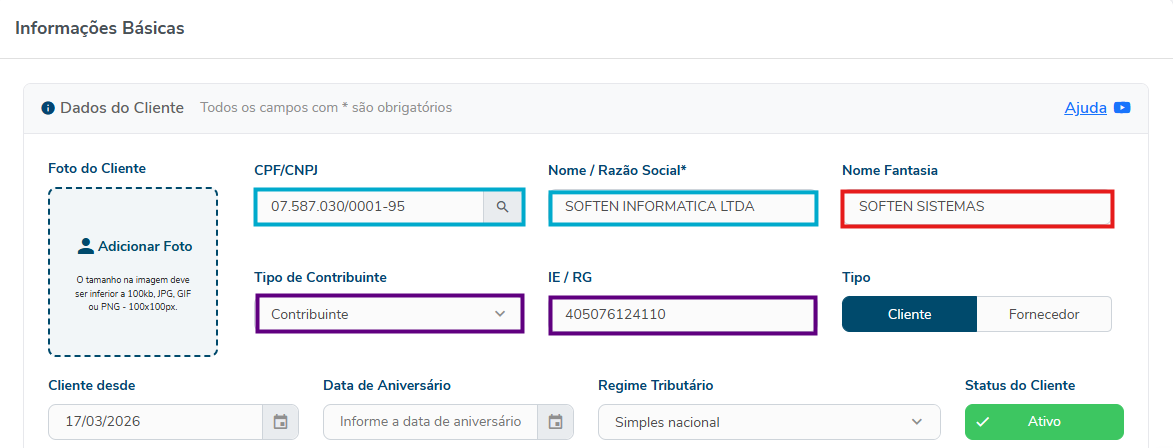
Task: Click into the IE / RG field
Action: click(x=682, y=314)
